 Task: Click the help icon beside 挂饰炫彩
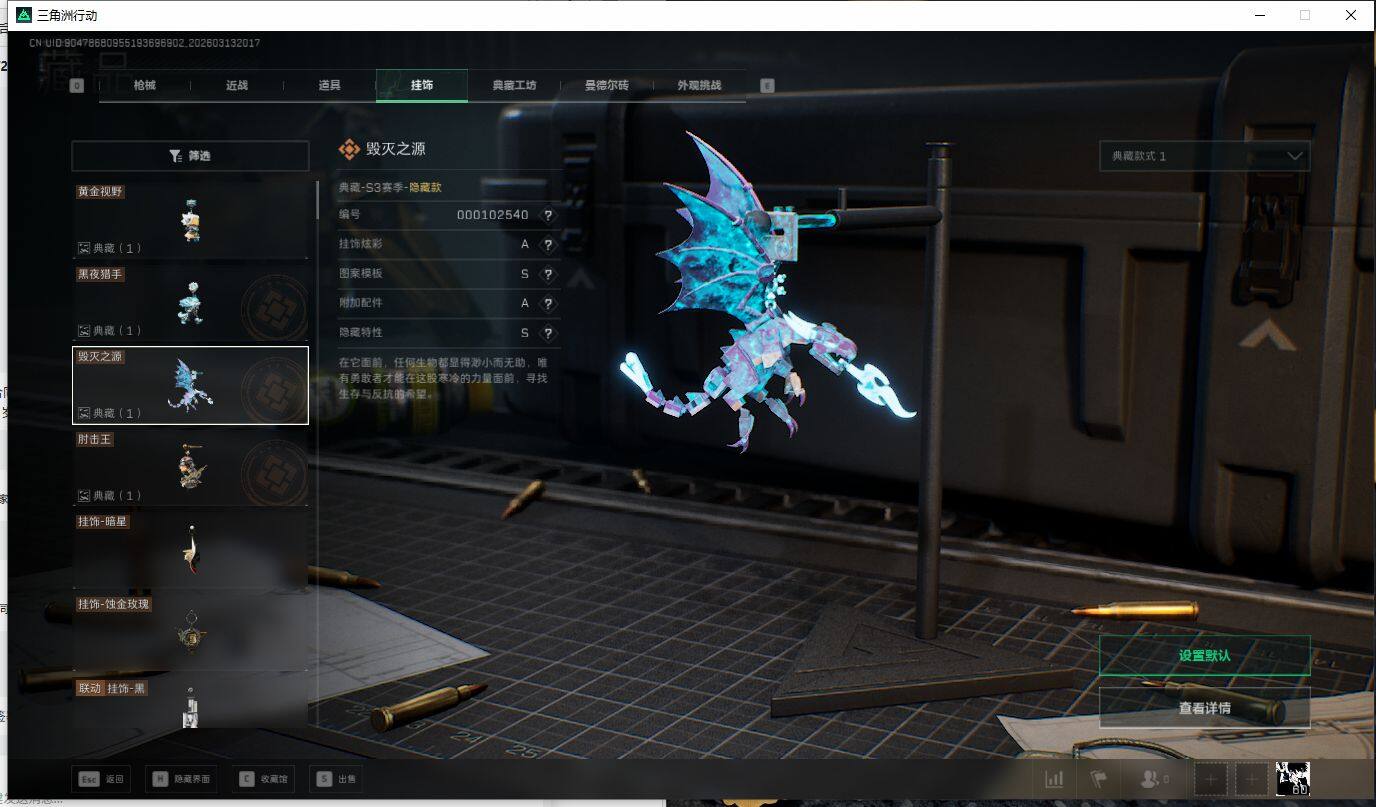547,245
